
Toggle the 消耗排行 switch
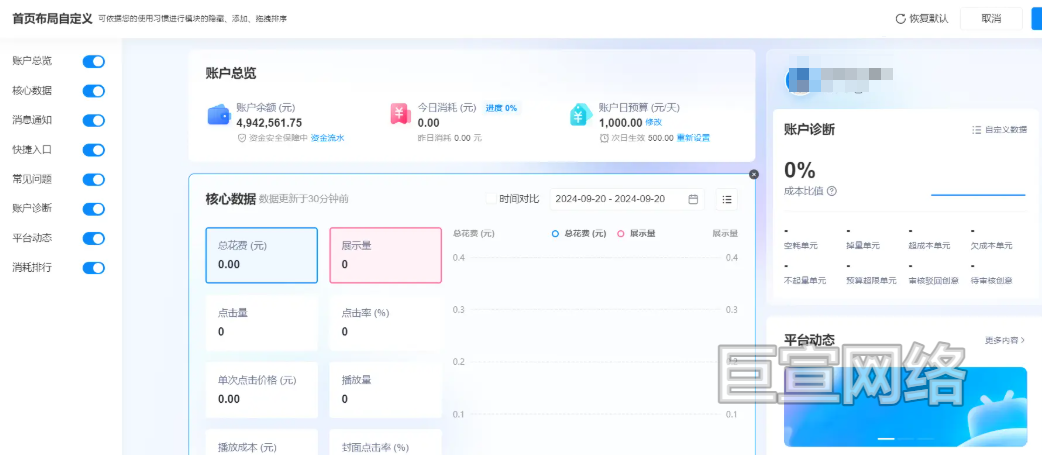tap(94, 268)
